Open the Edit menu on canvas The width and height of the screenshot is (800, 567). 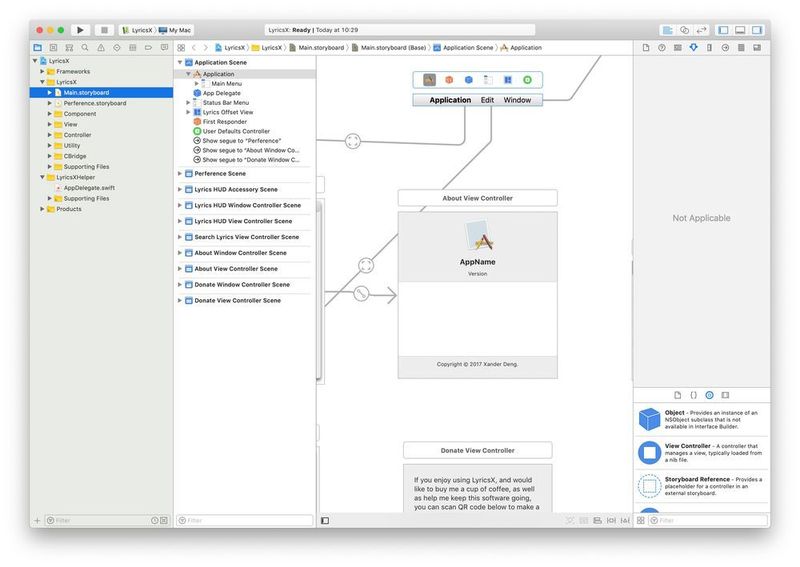coord(487,100)
